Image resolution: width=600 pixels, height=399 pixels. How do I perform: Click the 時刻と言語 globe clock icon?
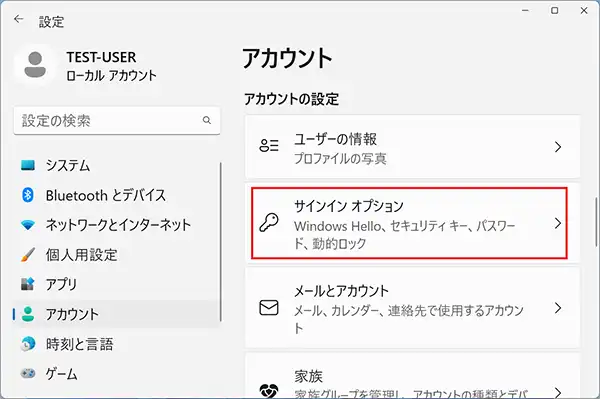pyautogui.click(x=28, y=344)
